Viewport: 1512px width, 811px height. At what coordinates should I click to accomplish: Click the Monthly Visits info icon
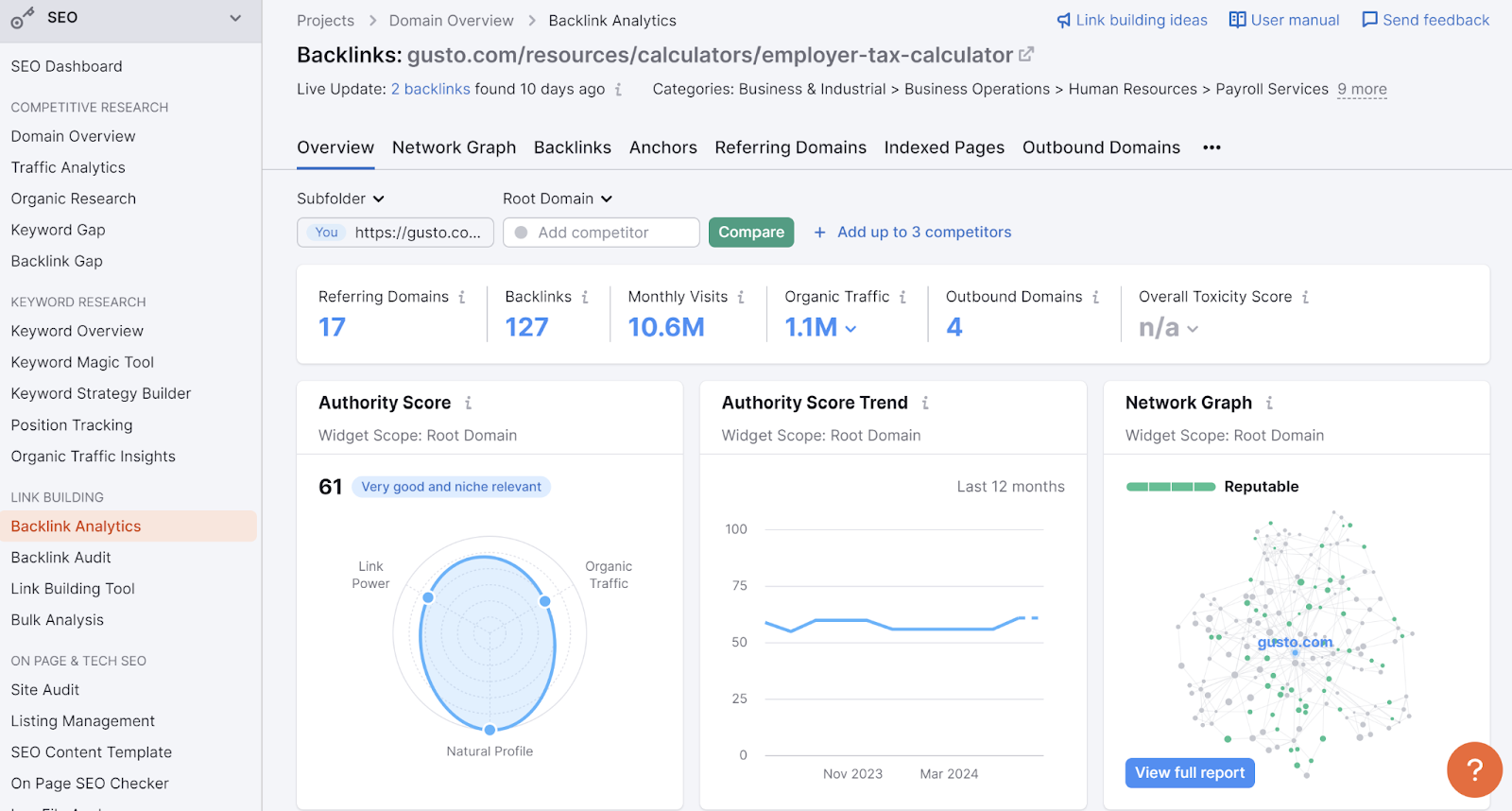pyautogui.click(x=741, y=297)
